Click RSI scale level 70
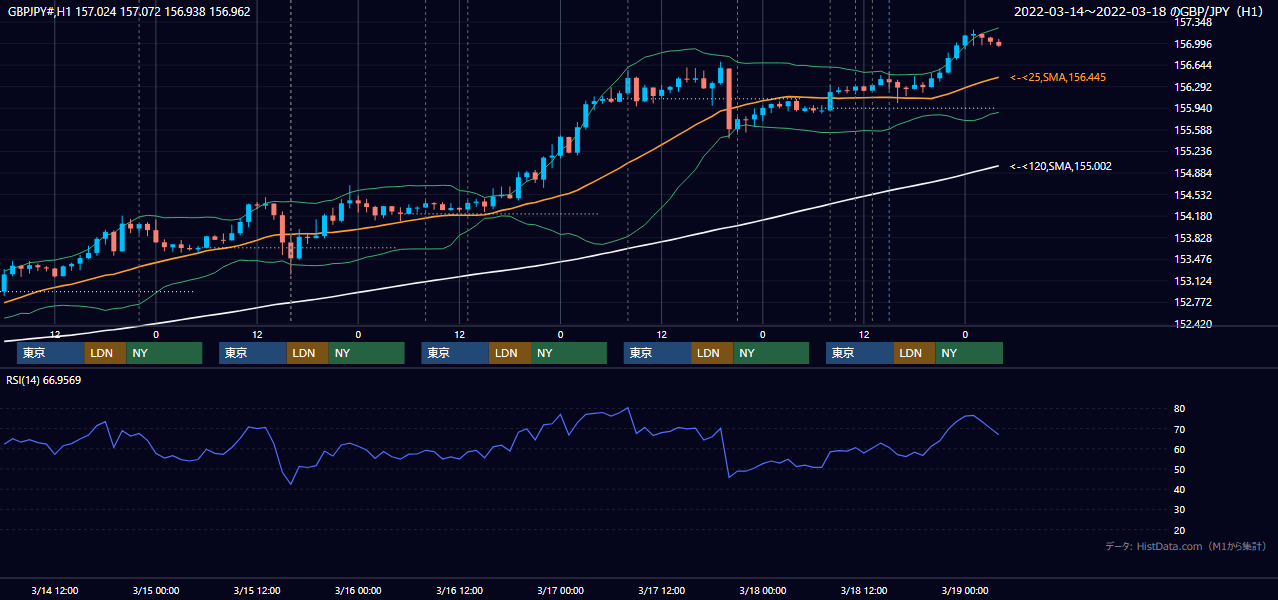Viewport: 1278px width, 600px height. (1180, 429)
